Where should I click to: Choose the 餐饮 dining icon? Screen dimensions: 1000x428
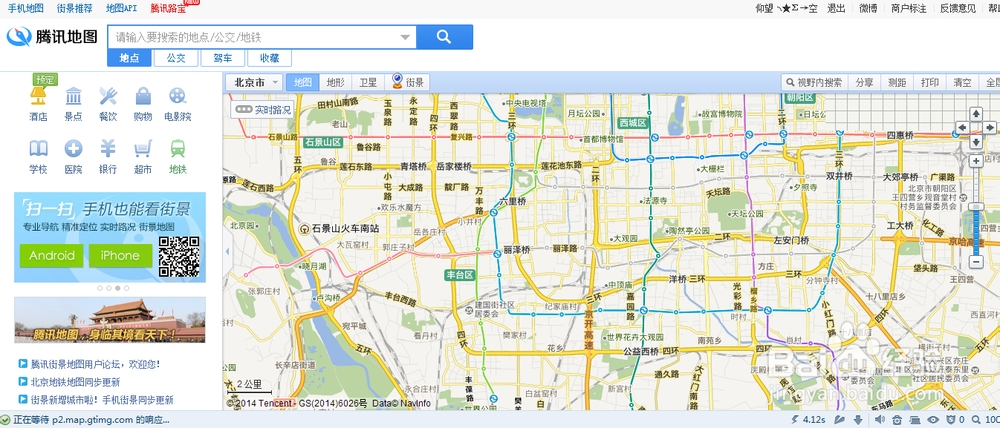(108, 97)
